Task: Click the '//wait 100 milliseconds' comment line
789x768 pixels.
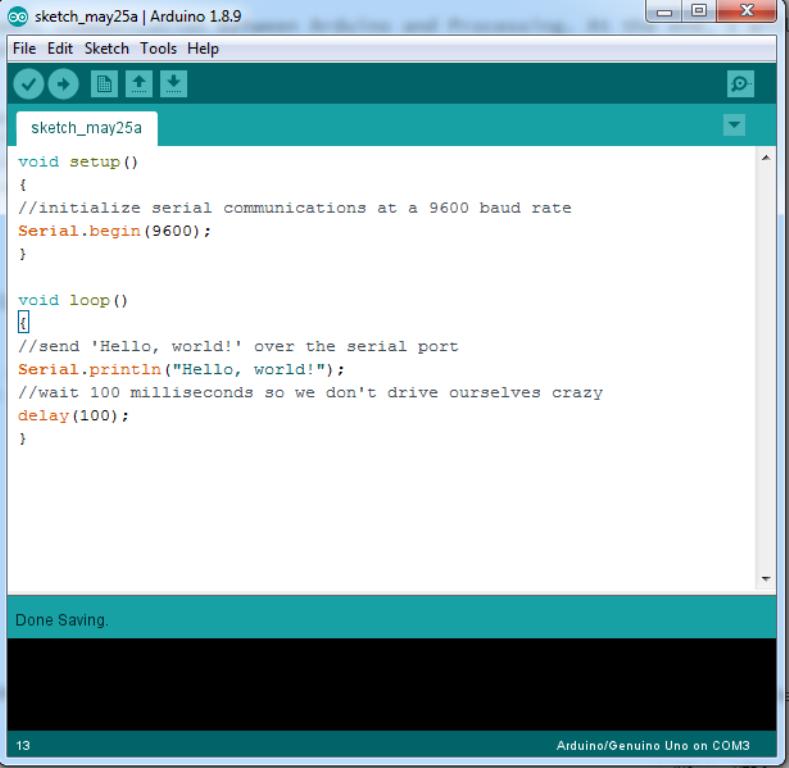Action: (310, 393)
